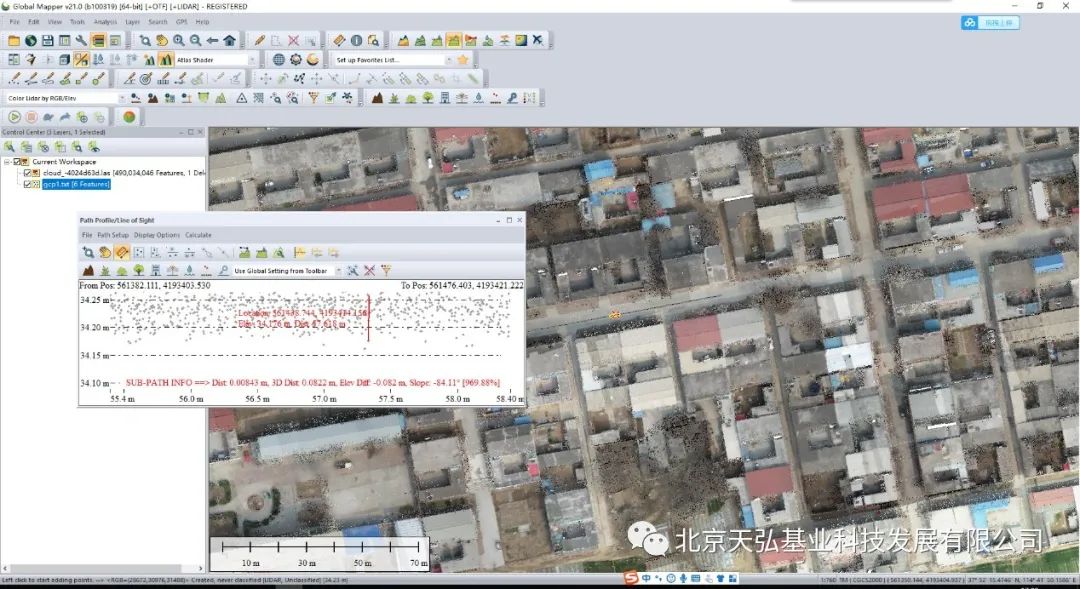Click the blue cloud button at top right
Screen dimensions: 1080x589
coord(990,23)
